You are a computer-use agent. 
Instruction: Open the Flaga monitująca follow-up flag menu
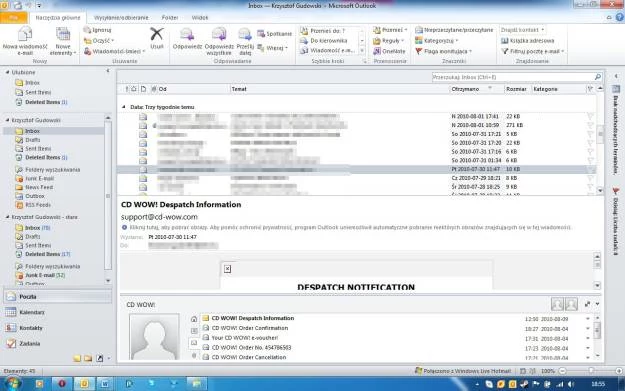444,51
